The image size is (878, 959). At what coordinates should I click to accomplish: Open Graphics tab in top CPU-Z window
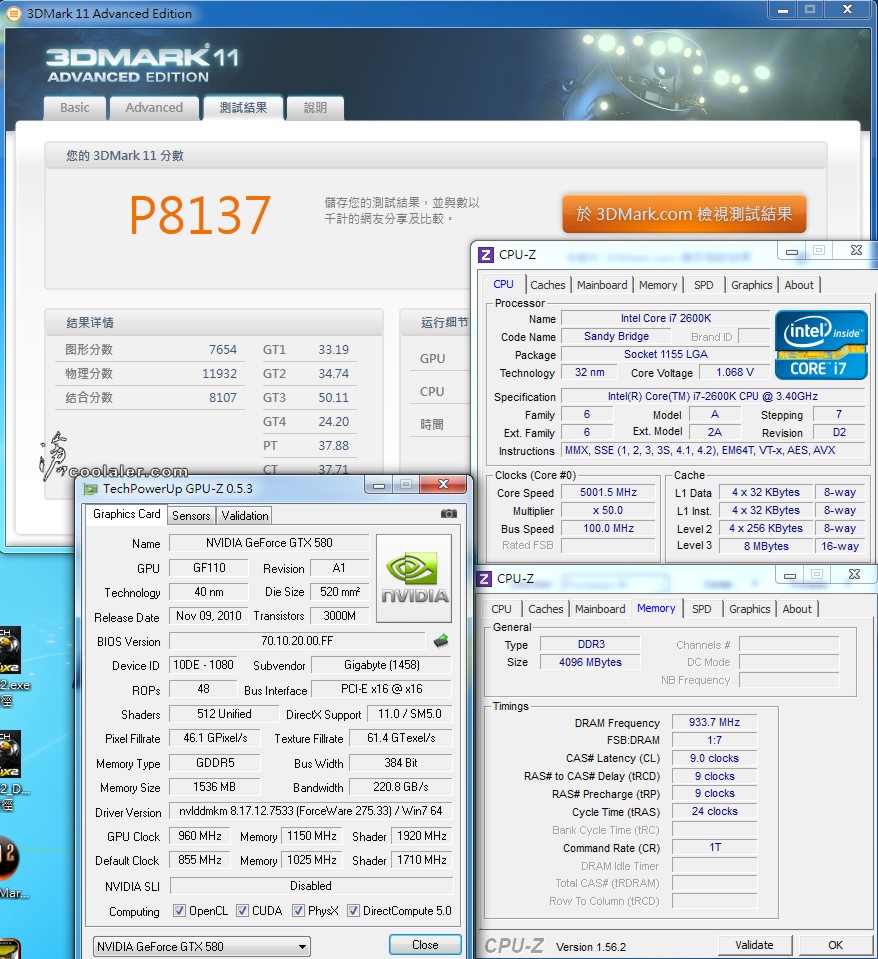click(x=751, y=285)
